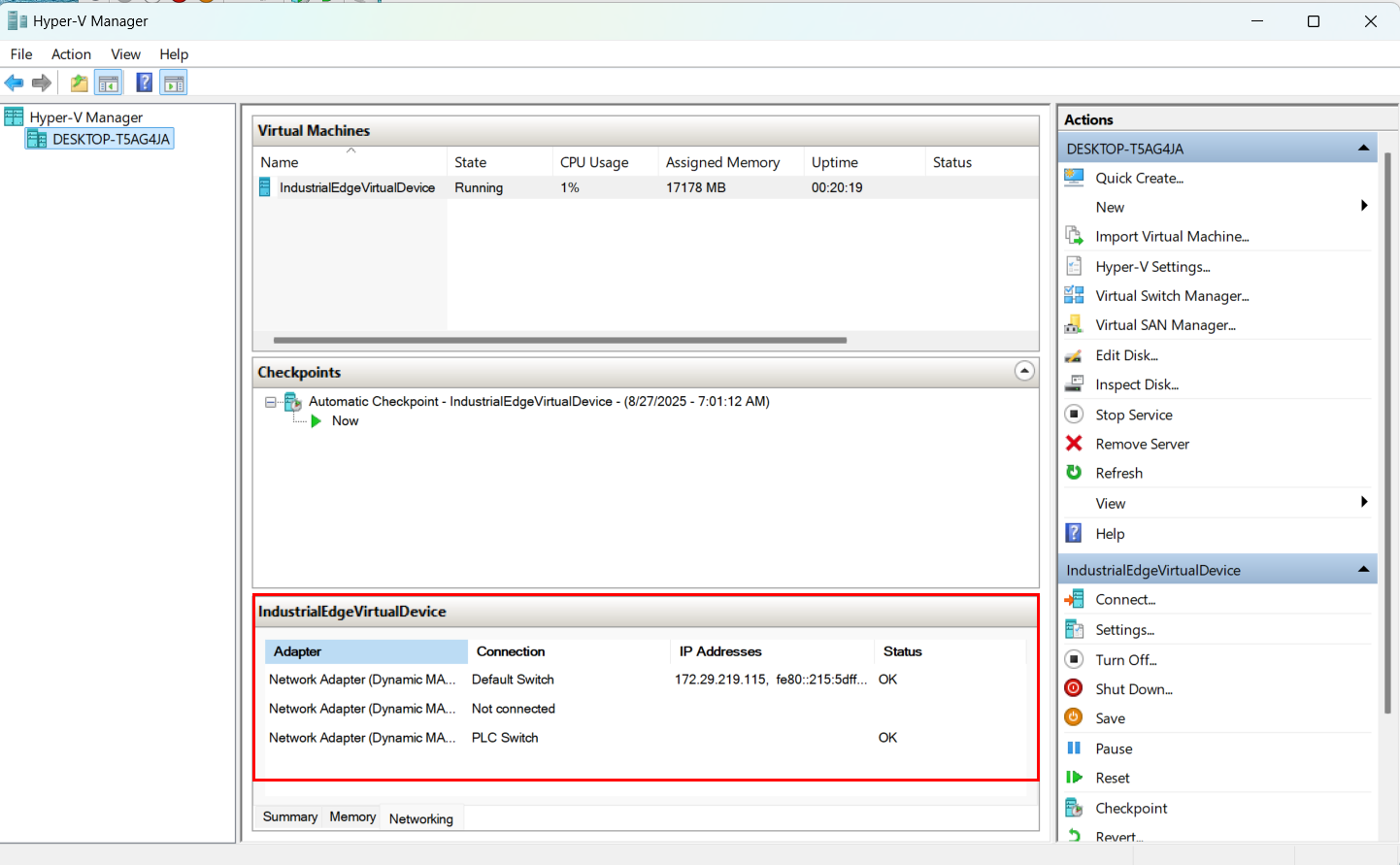Shut down the VM via Shut Down action
This screenshot has height=865, width=1400.
[x=1132, y=689]
